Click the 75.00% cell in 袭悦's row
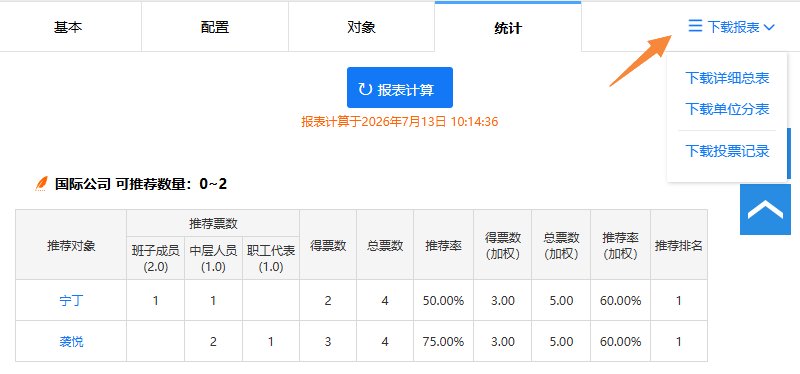Image resolution: width=800 pixels, height=374 pixels. tap(443, 341)
